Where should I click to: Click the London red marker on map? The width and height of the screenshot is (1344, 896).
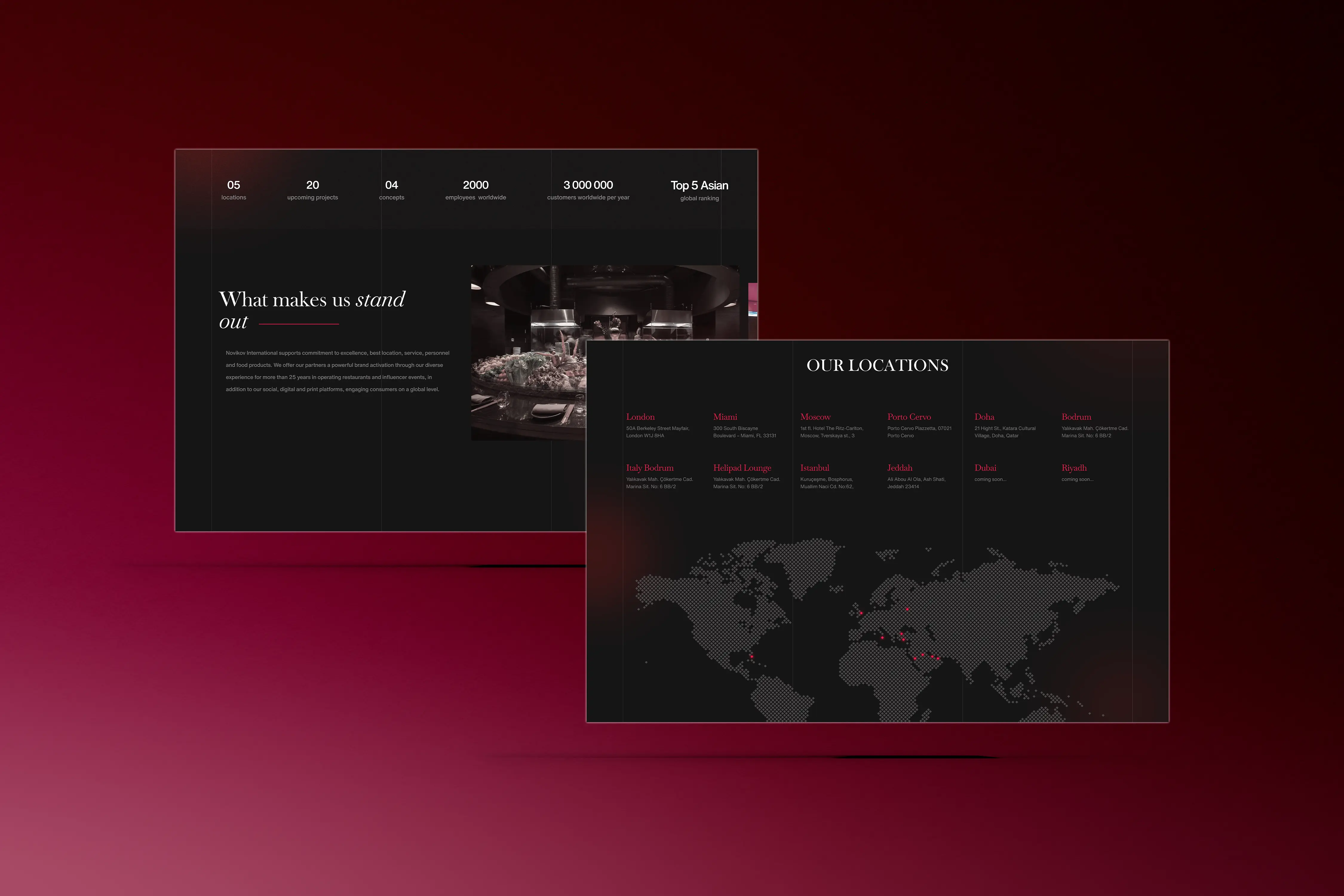pos(861,613)
